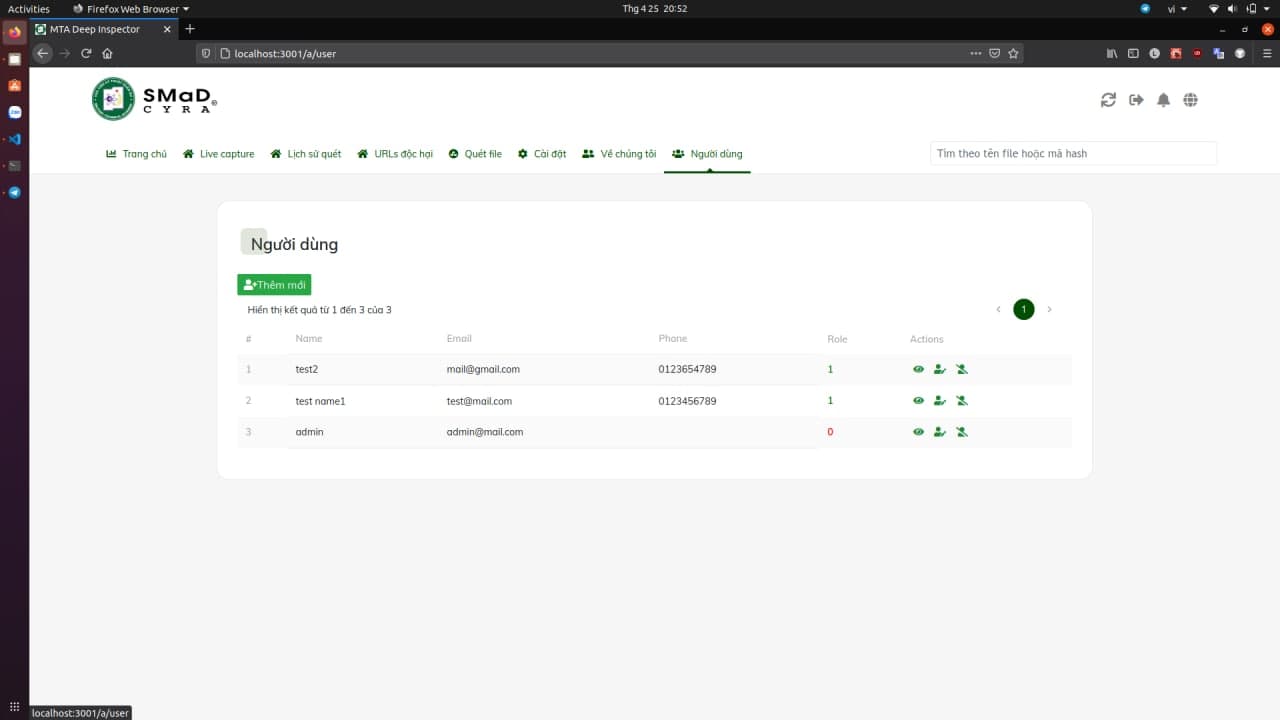The width and height of the screenshot is (1280, 720).
Task: Save page to Pocket
Action: [x=995, y=53]
